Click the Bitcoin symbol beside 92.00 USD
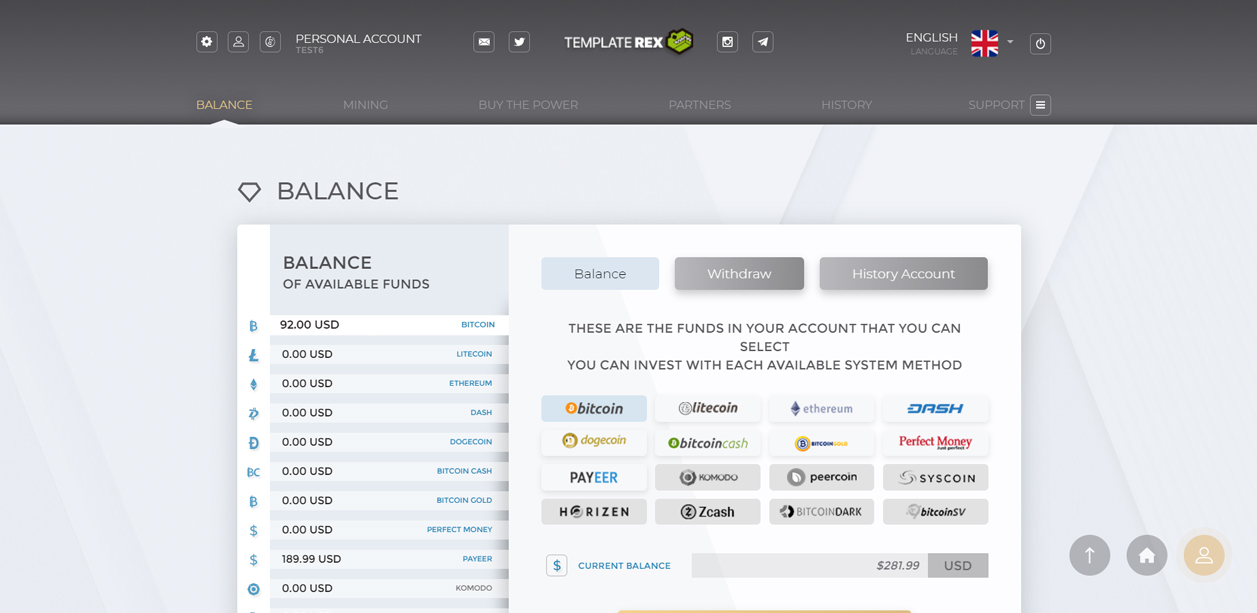 [x=253, y=326]
